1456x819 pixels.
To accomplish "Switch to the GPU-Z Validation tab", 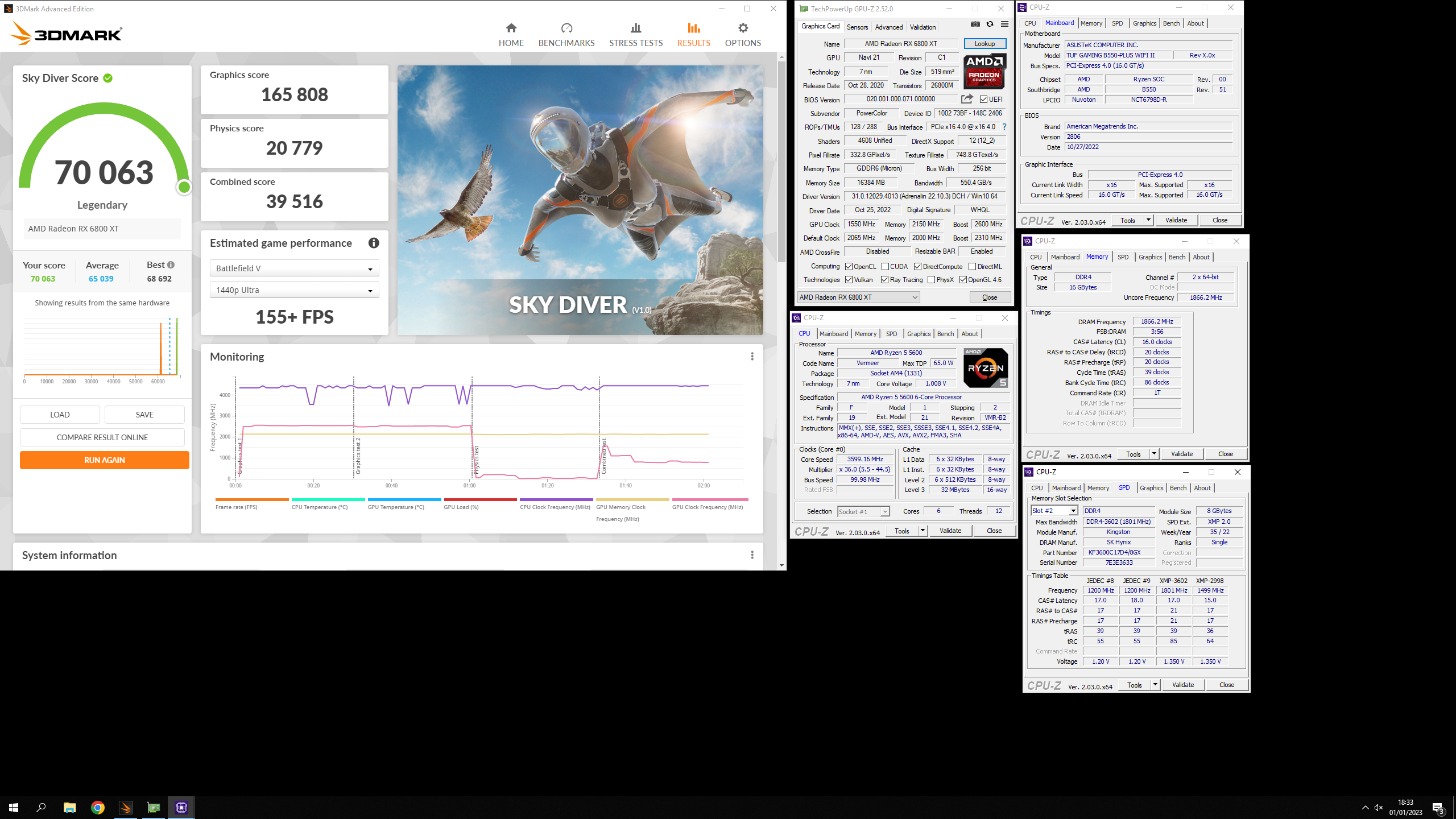I will [923, 27].
